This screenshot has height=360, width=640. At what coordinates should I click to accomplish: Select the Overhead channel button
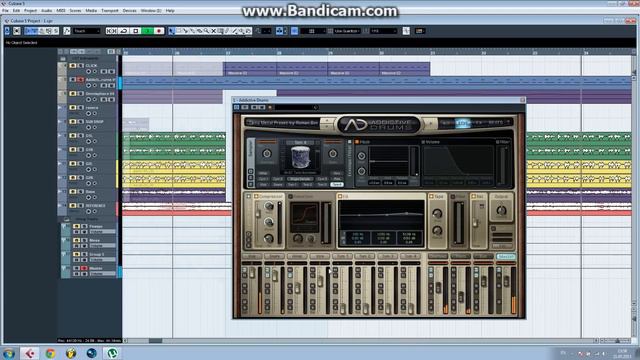[x=438, y=256]
